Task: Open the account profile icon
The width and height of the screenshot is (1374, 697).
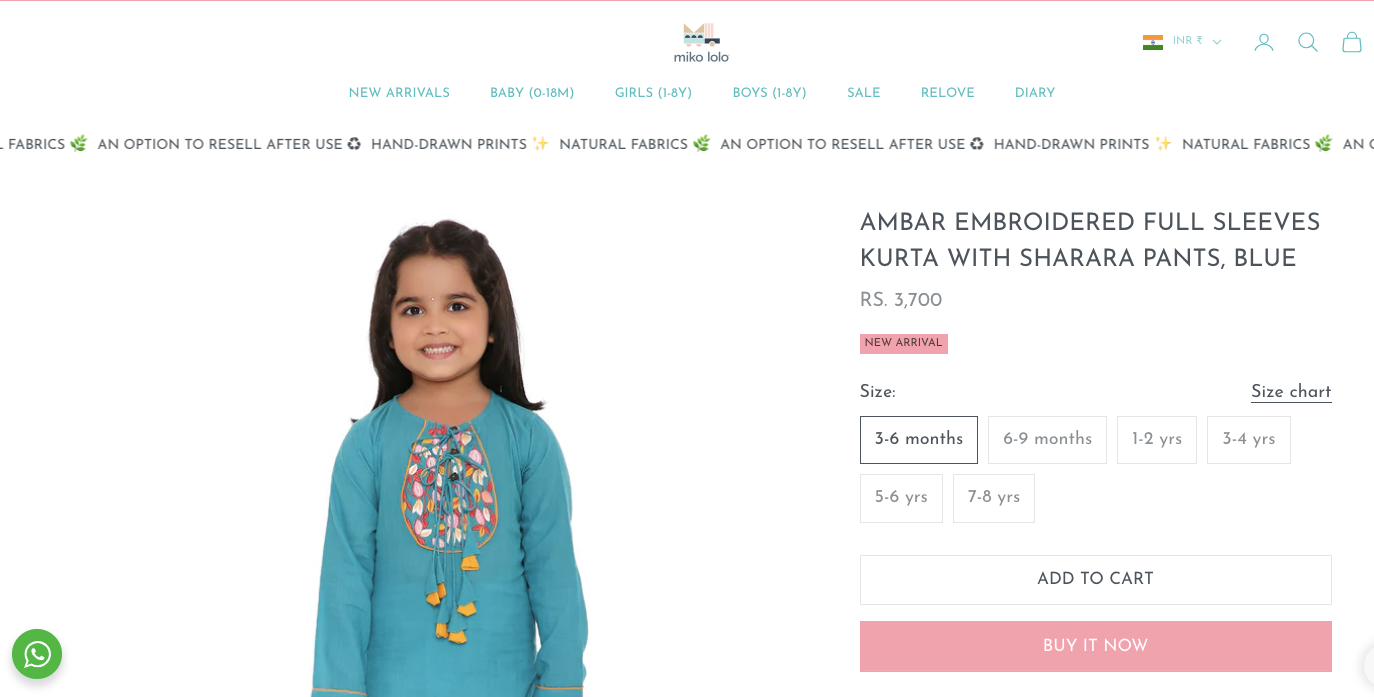Action: coord(1264,42)
